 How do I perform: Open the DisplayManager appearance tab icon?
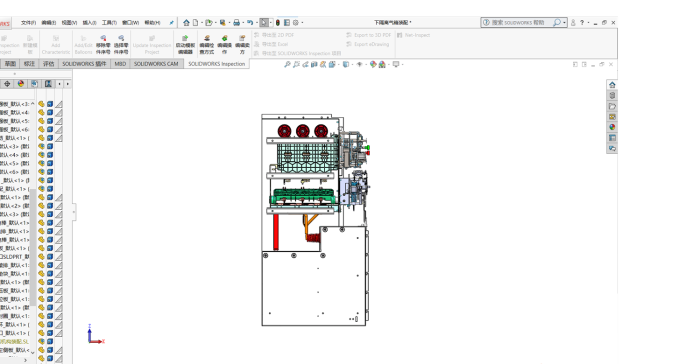click(21, 84)
